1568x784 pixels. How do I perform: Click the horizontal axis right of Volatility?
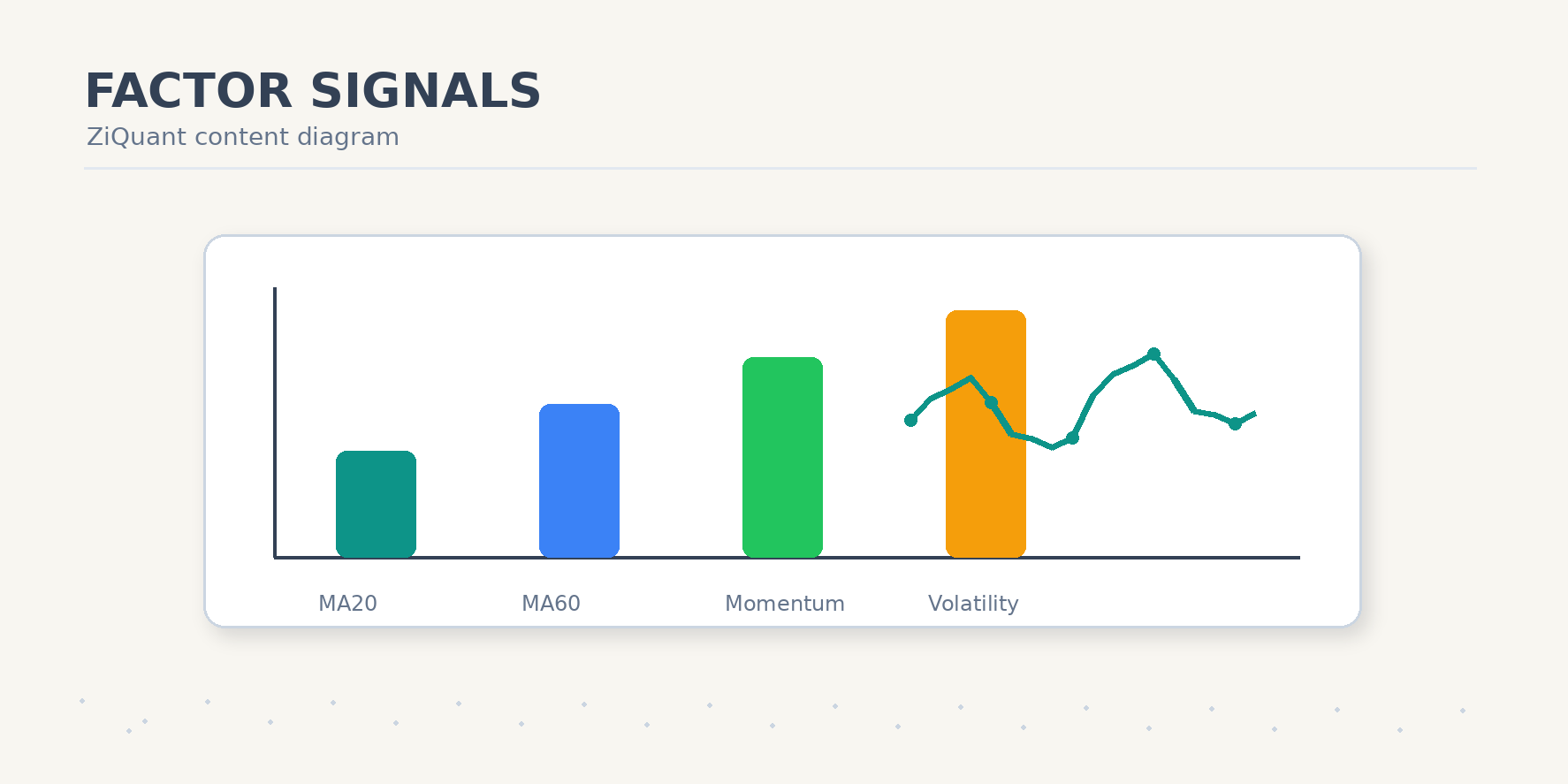[x=1162, y=558]
